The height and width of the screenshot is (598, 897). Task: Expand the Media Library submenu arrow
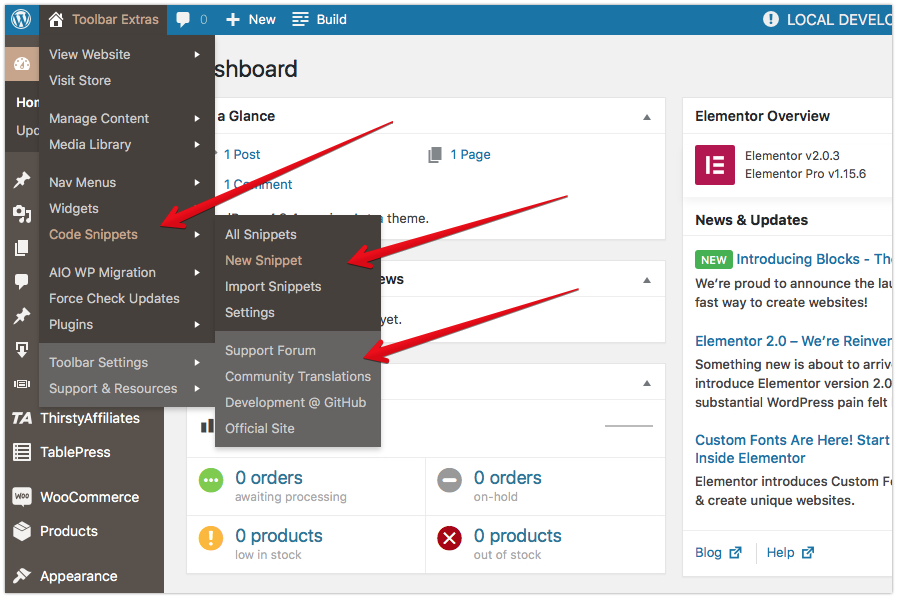(197, 145)
